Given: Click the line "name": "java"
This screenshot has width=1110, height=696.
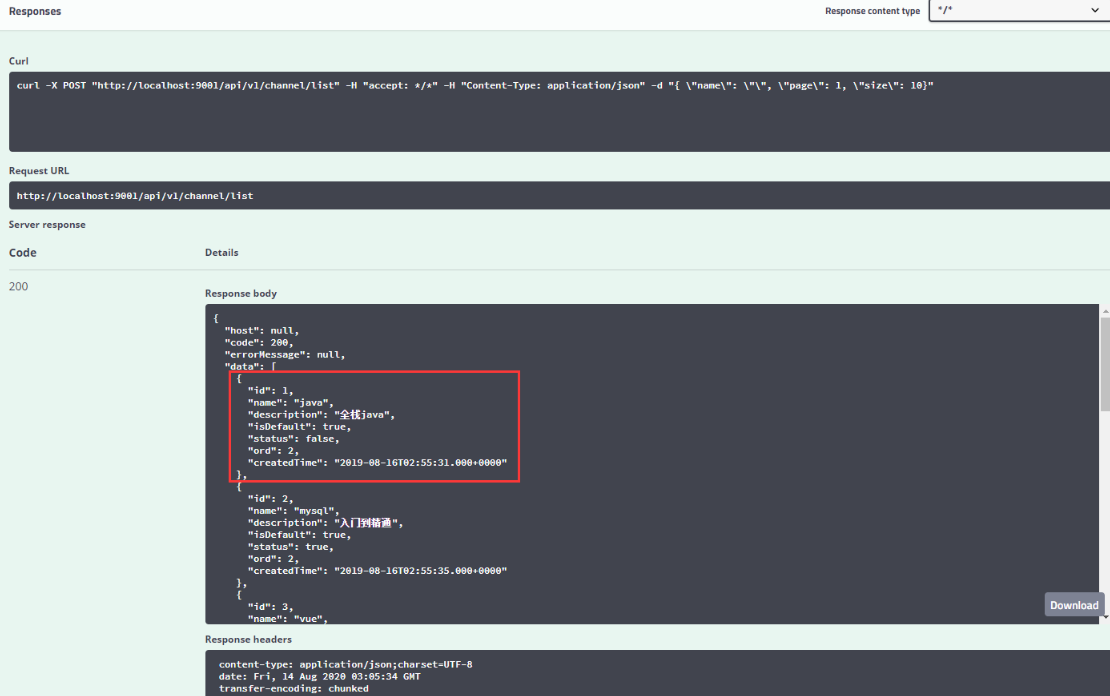Looking at the screenshot, I should tap(291, 403).
